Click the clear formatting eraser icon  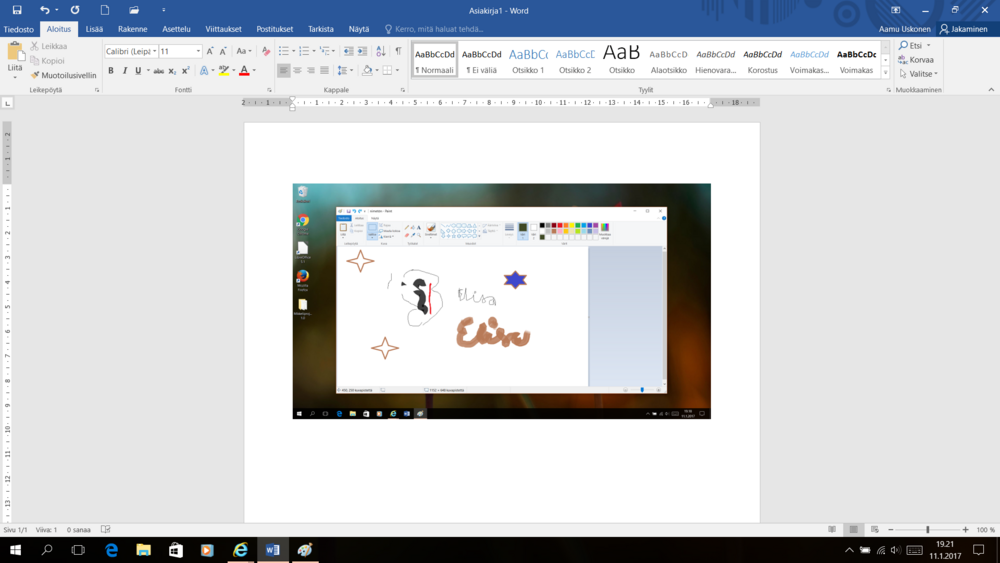(265, 51)
